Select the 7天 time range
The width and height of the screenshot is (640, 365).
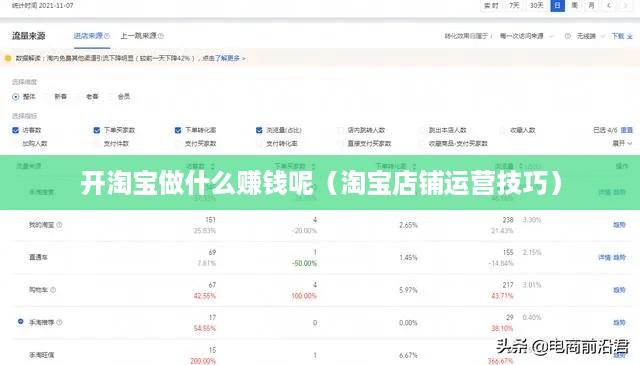point(514,5)
